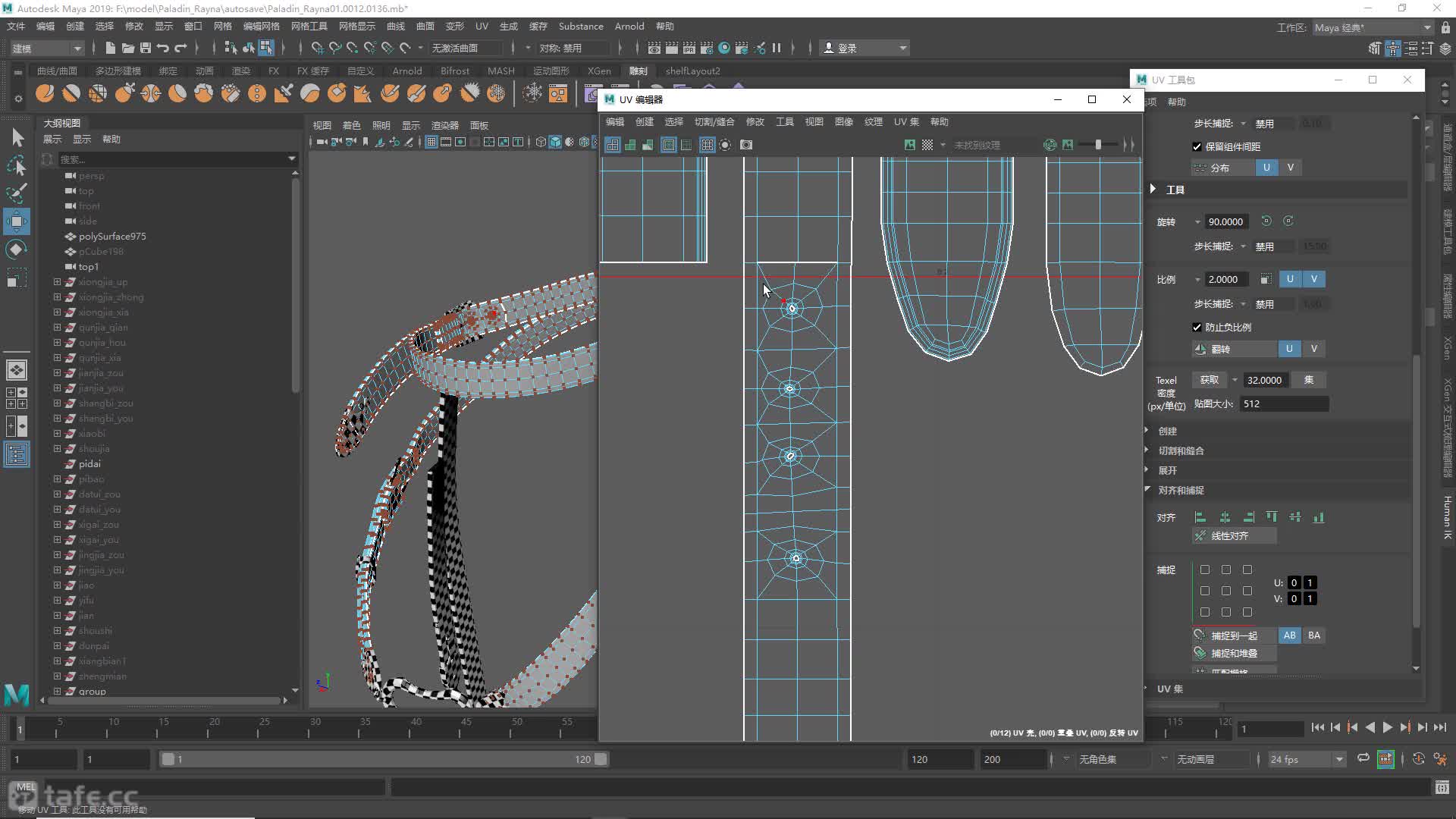Activate the Paint selection tool

click(17, 193)
